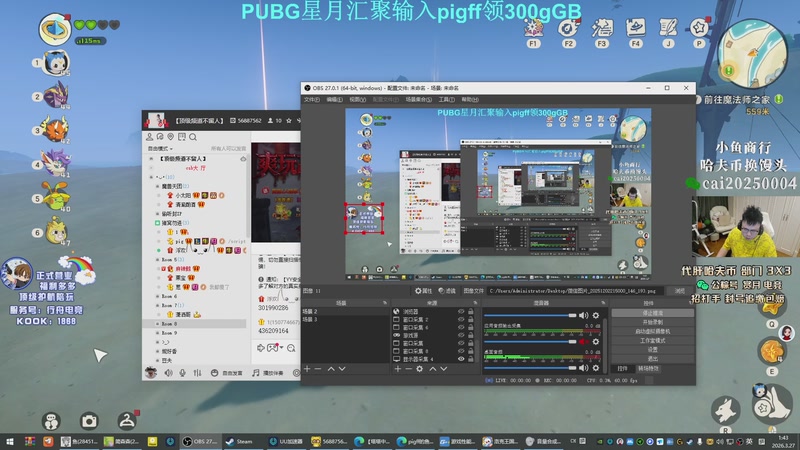Open the J quest journal icon

(x=668, y=28)
